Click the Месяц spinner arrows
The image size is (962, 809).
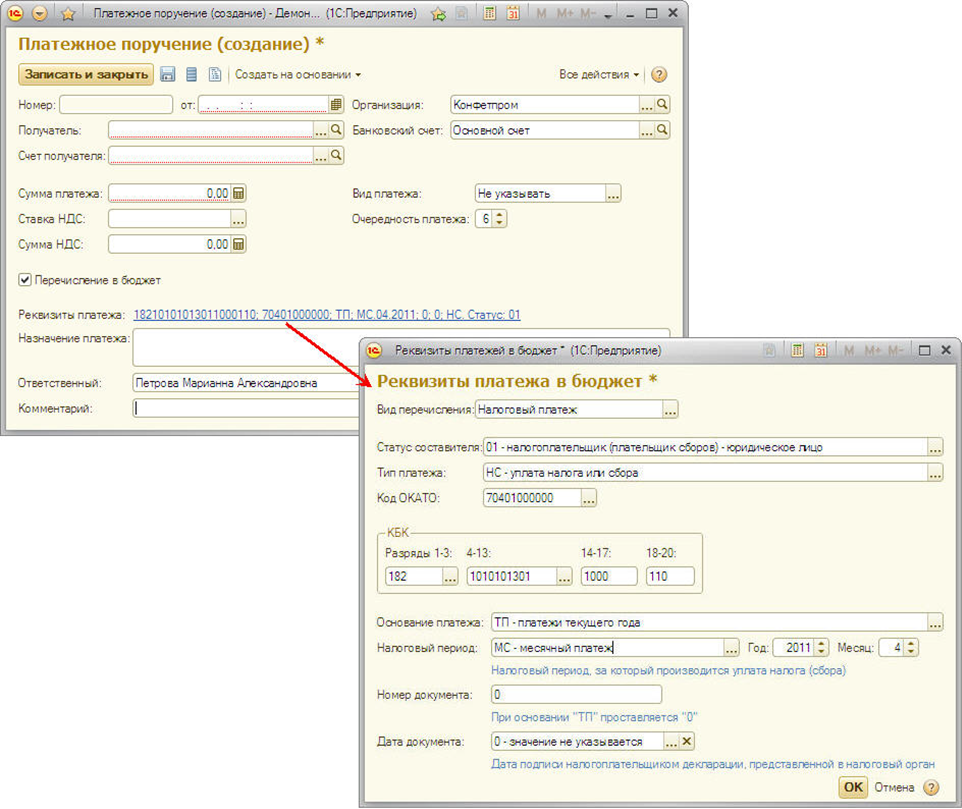pos(911,648)
